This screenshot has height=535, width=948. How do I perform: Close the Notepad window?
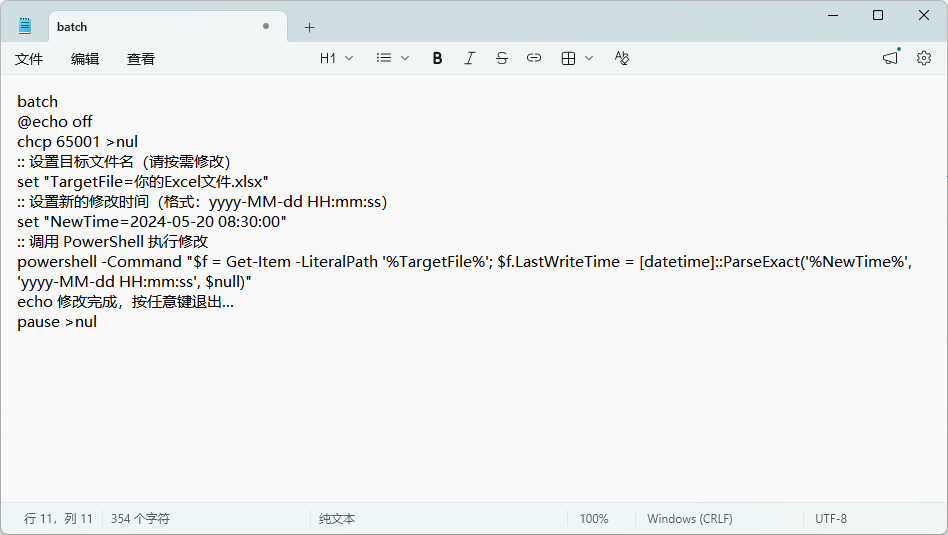[x=924, y=15]
